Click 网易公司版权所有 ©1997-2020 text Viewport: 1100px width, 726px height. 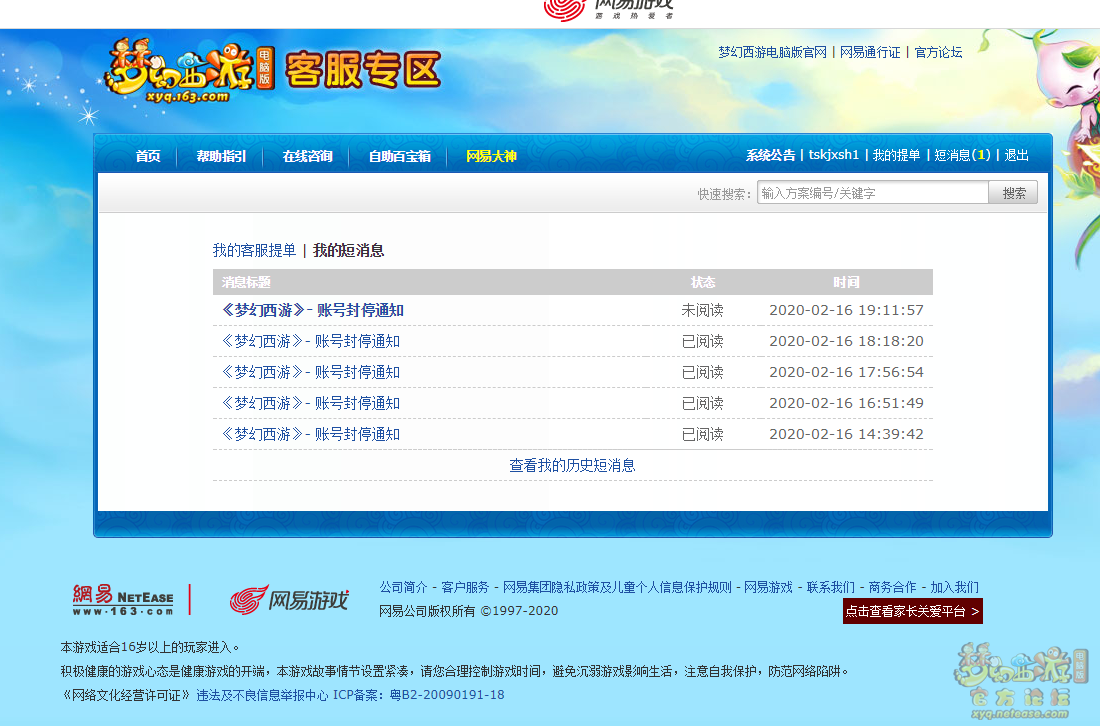[468, 611]
